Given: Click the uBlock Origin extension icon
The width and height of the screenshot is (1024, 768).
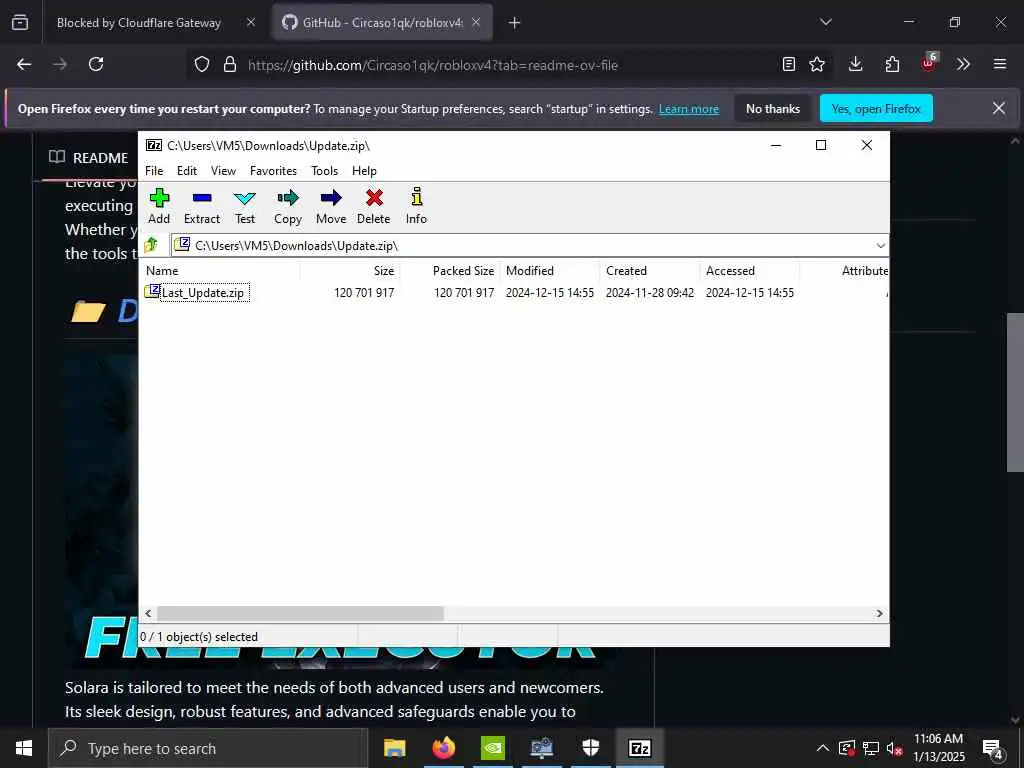Looking at the screenshot, I should pos(929,63).
